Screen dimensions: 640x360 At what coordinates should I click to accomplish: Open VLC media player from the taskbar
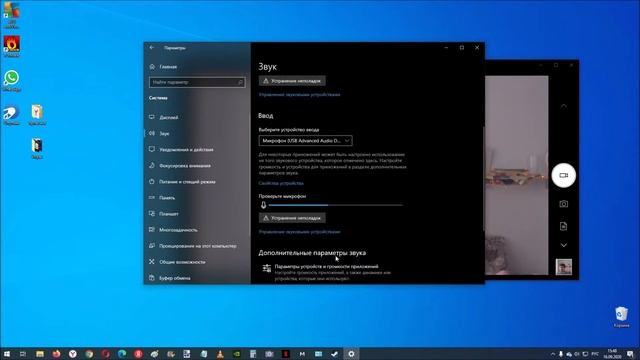point(220,354)
